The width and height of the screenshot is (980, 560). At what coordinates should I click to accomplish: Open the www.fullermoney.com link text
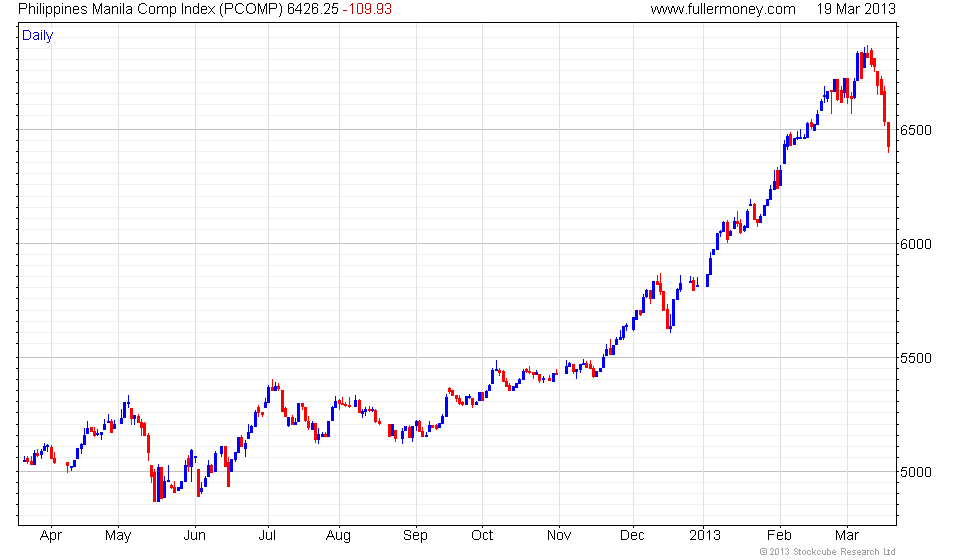point(723,9)
